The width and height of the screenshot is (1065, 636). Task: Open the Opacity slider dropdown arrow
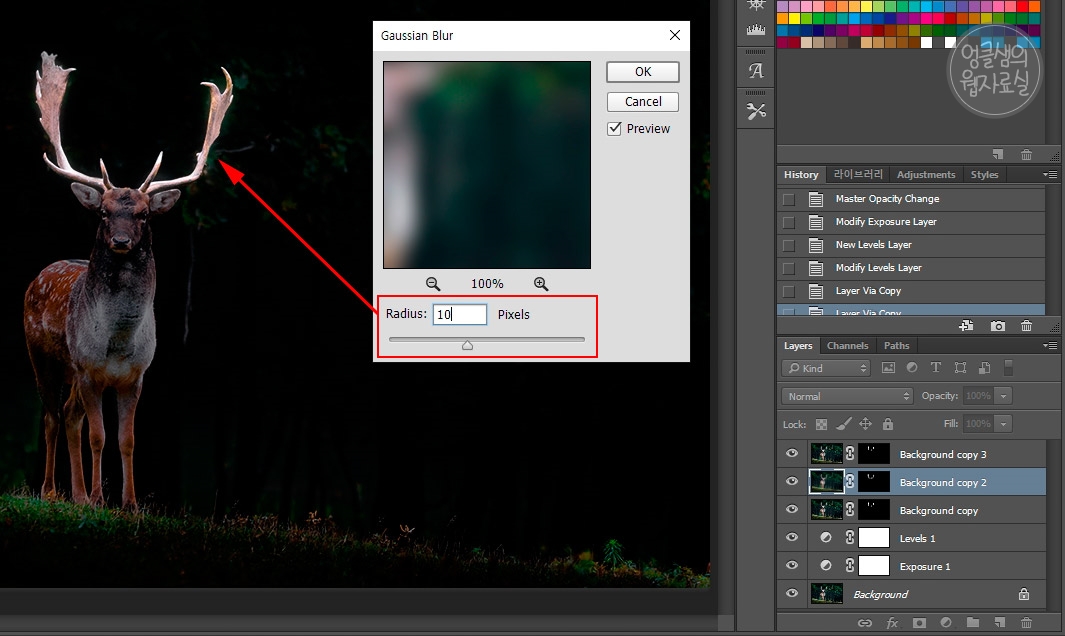click(x=1003, y=395)
